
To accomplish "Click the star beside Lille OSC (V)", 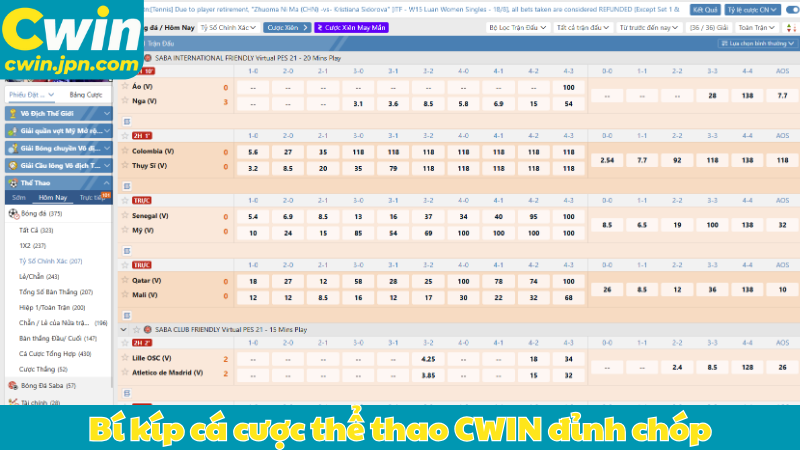I will pos(126,358).
